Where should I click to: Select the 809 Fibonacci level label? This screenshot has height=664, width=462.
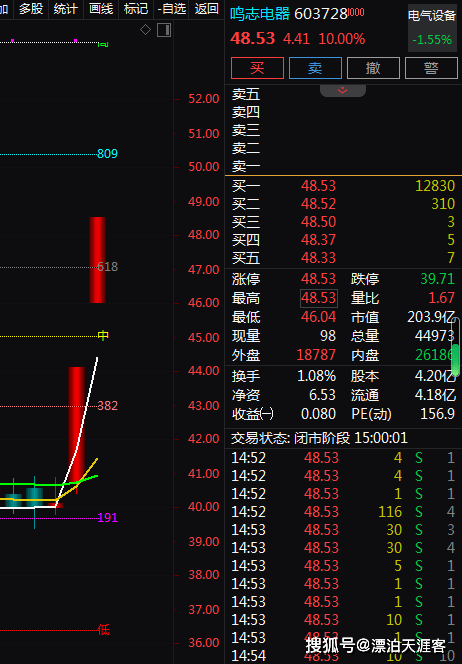(x=107, y=153)
